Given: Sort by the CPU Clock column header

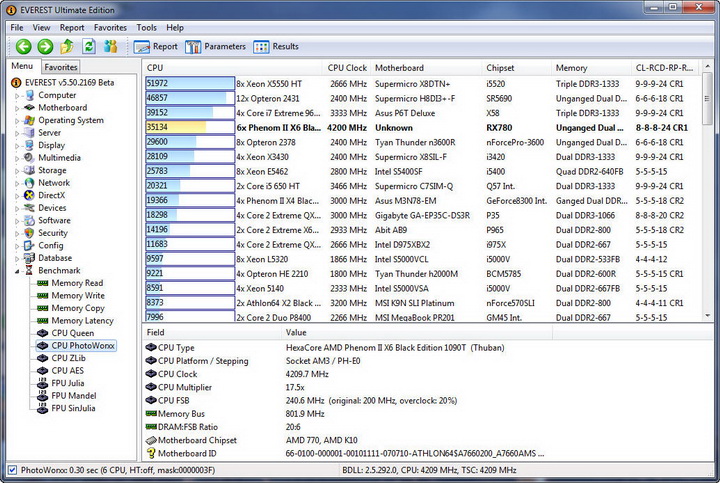Looking at the screenshot, I should coord(347,68).
